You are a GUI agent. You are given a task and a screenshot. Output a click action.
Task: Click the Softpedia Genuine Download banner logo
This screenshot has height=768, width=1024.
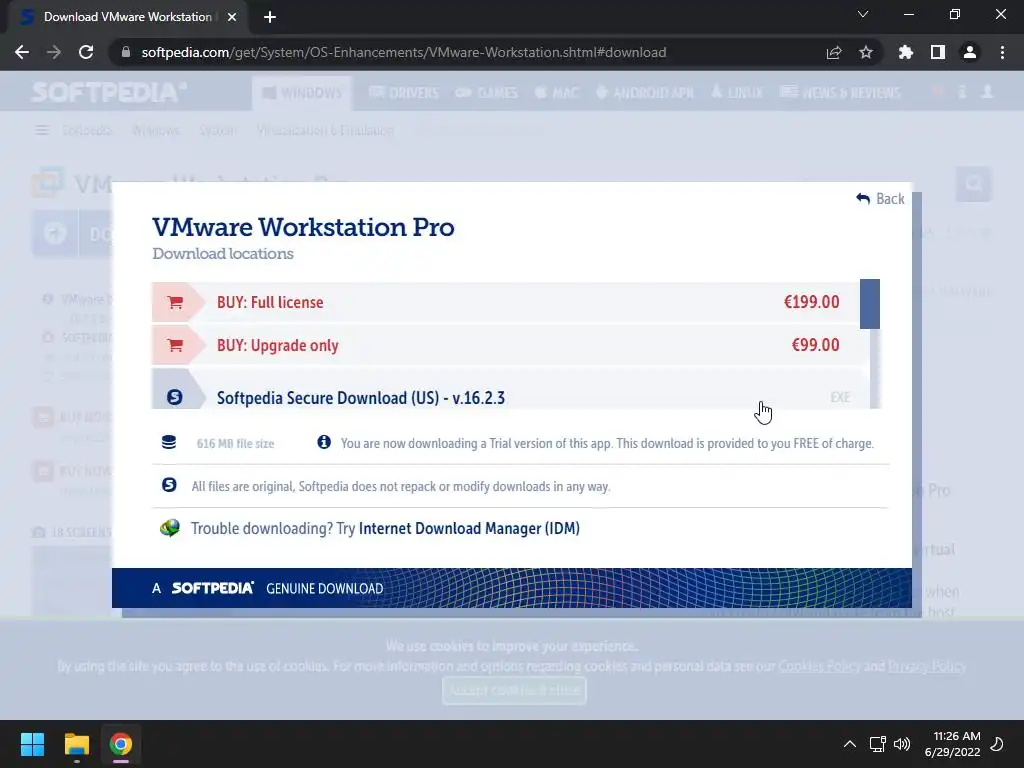tap(212, 588)
